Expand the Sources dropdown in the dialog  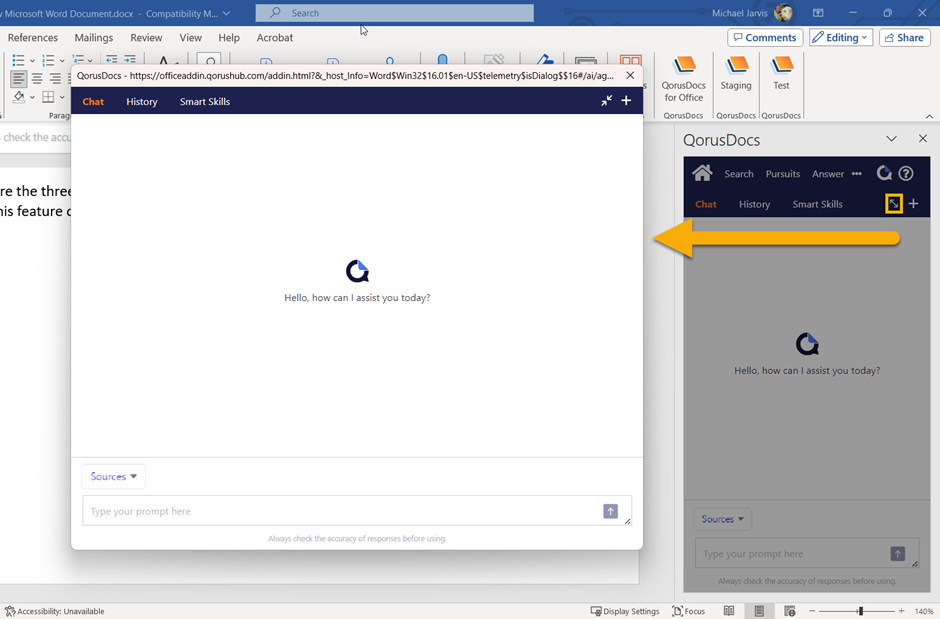pos(113,477)
